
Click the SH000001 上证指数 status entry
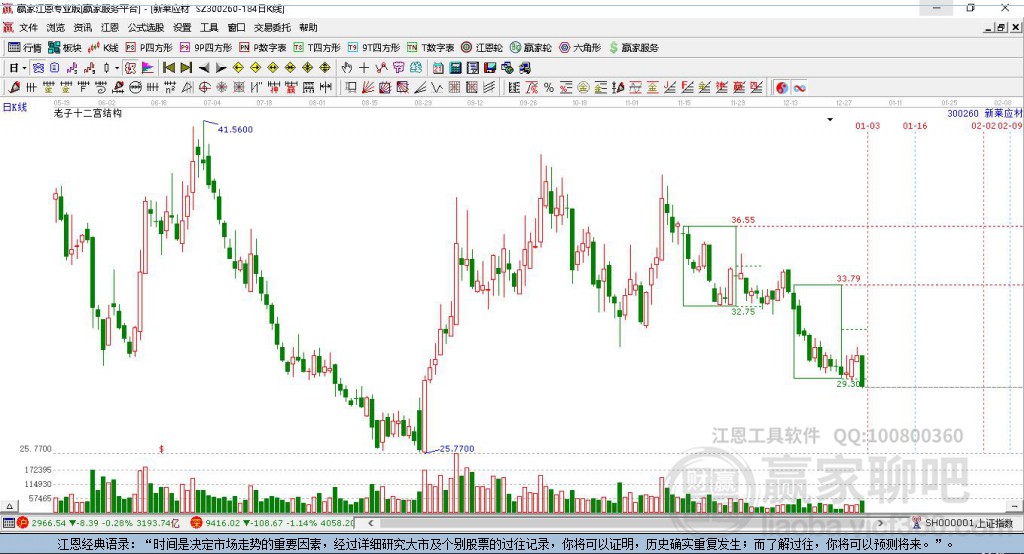pos(969,523)
